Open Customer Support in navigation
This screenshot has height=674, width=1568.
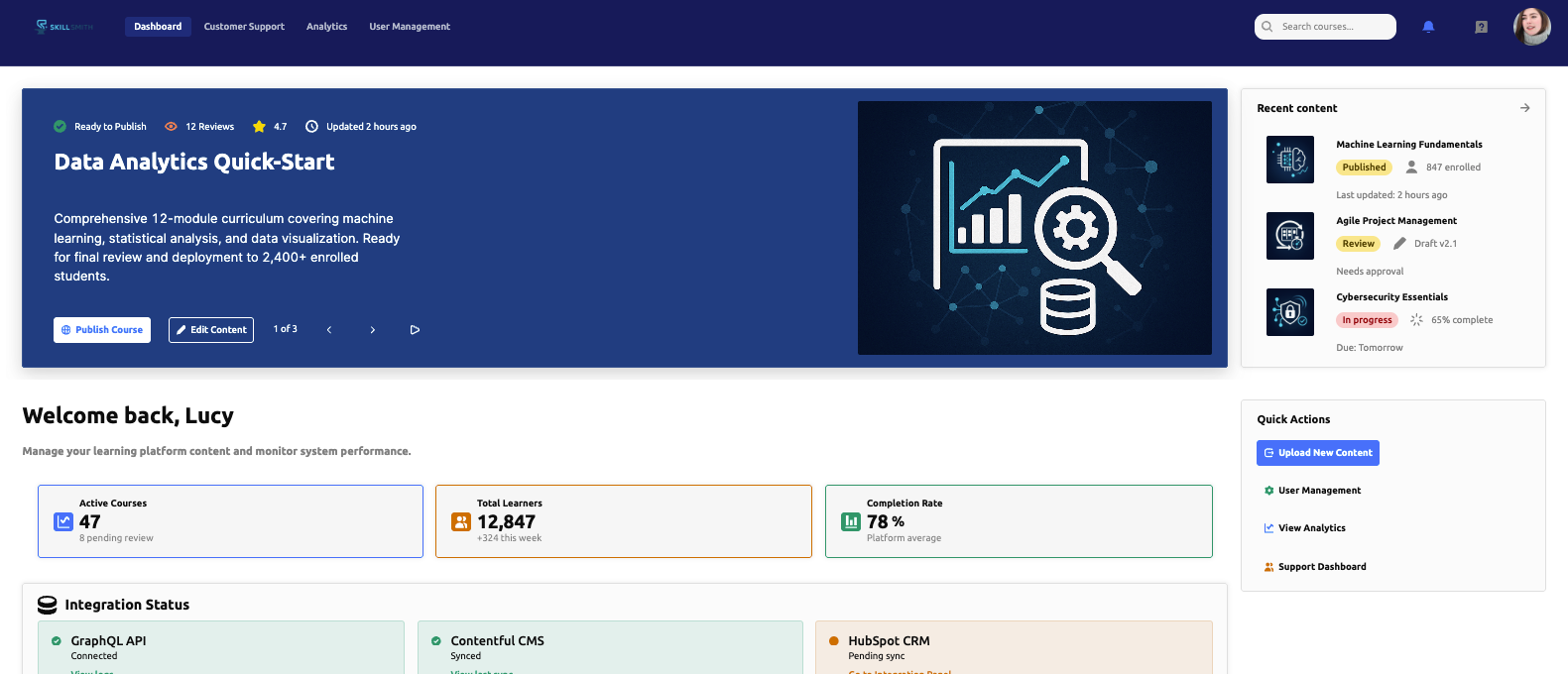pos(244,27)
